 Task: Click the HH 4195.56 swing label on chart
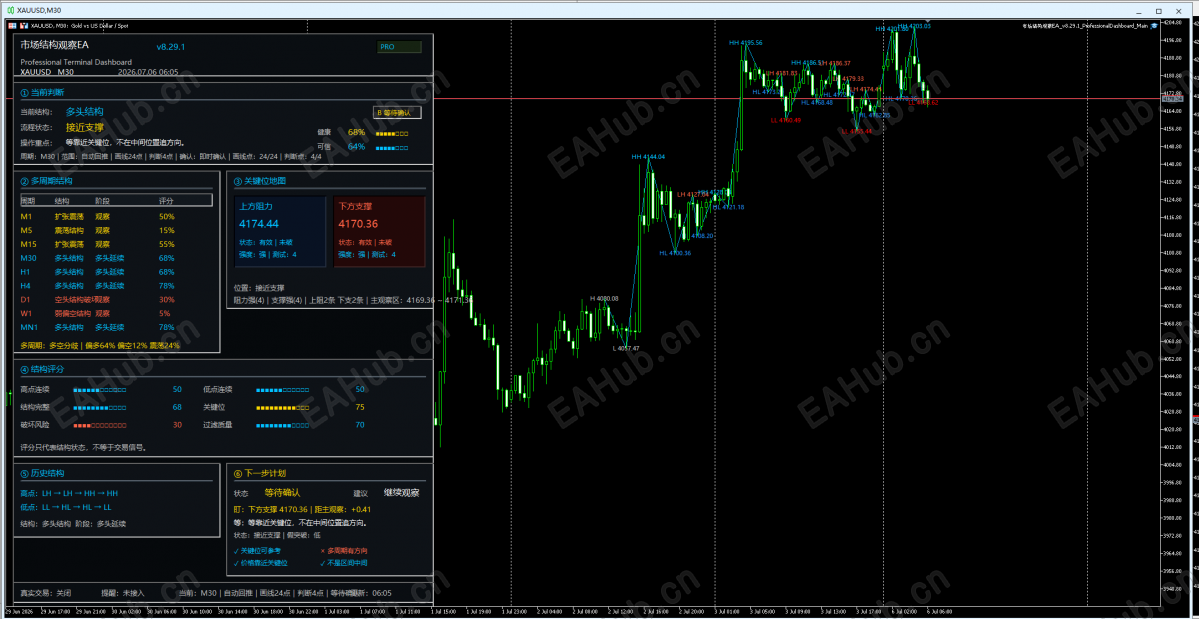(746, 43)
